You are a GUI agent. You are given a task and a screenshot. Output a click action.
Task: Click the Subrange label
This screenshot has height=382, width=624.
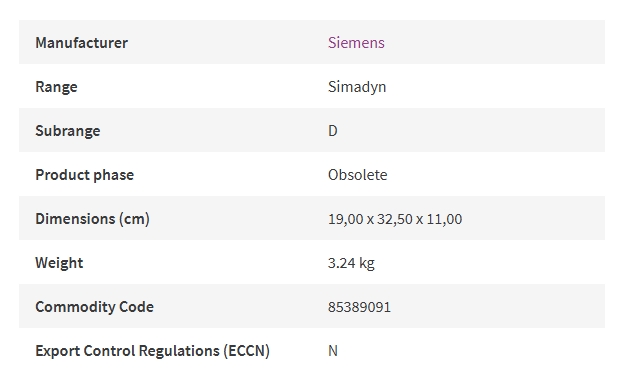(x=68, y=131)
